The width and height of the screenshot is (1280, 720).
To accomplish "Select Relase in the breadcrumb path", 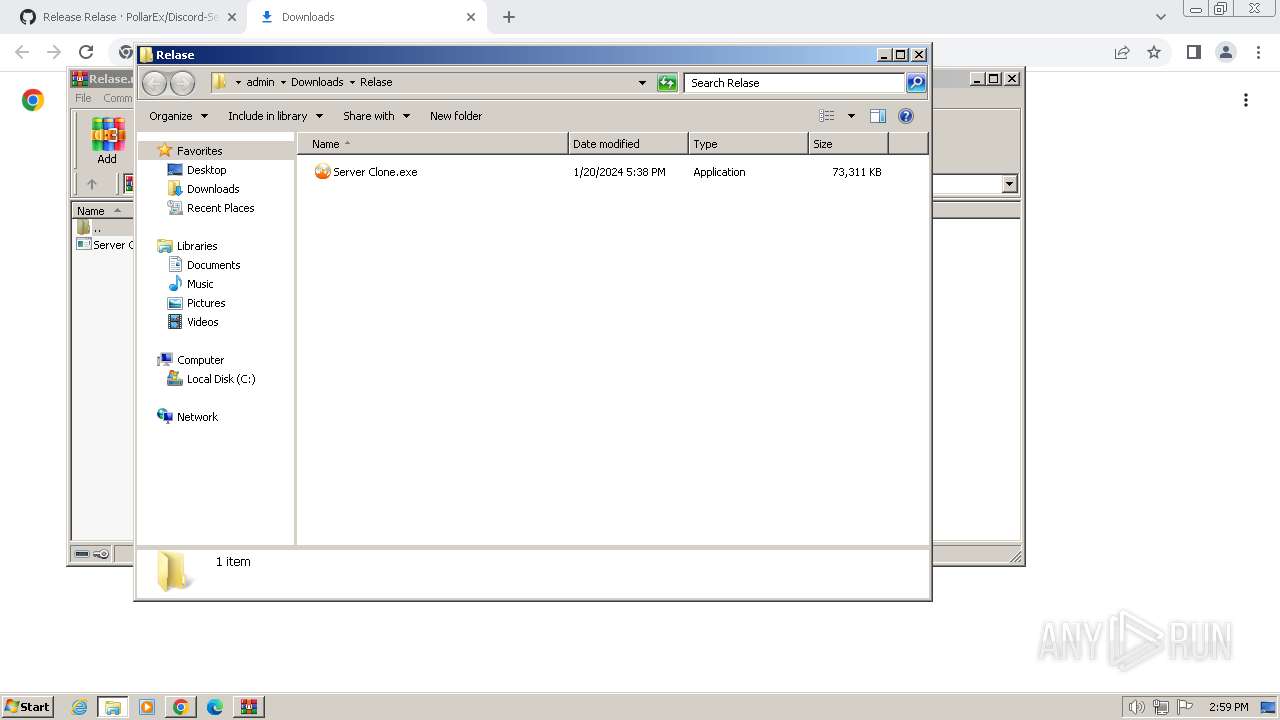I will pos(376,83).
